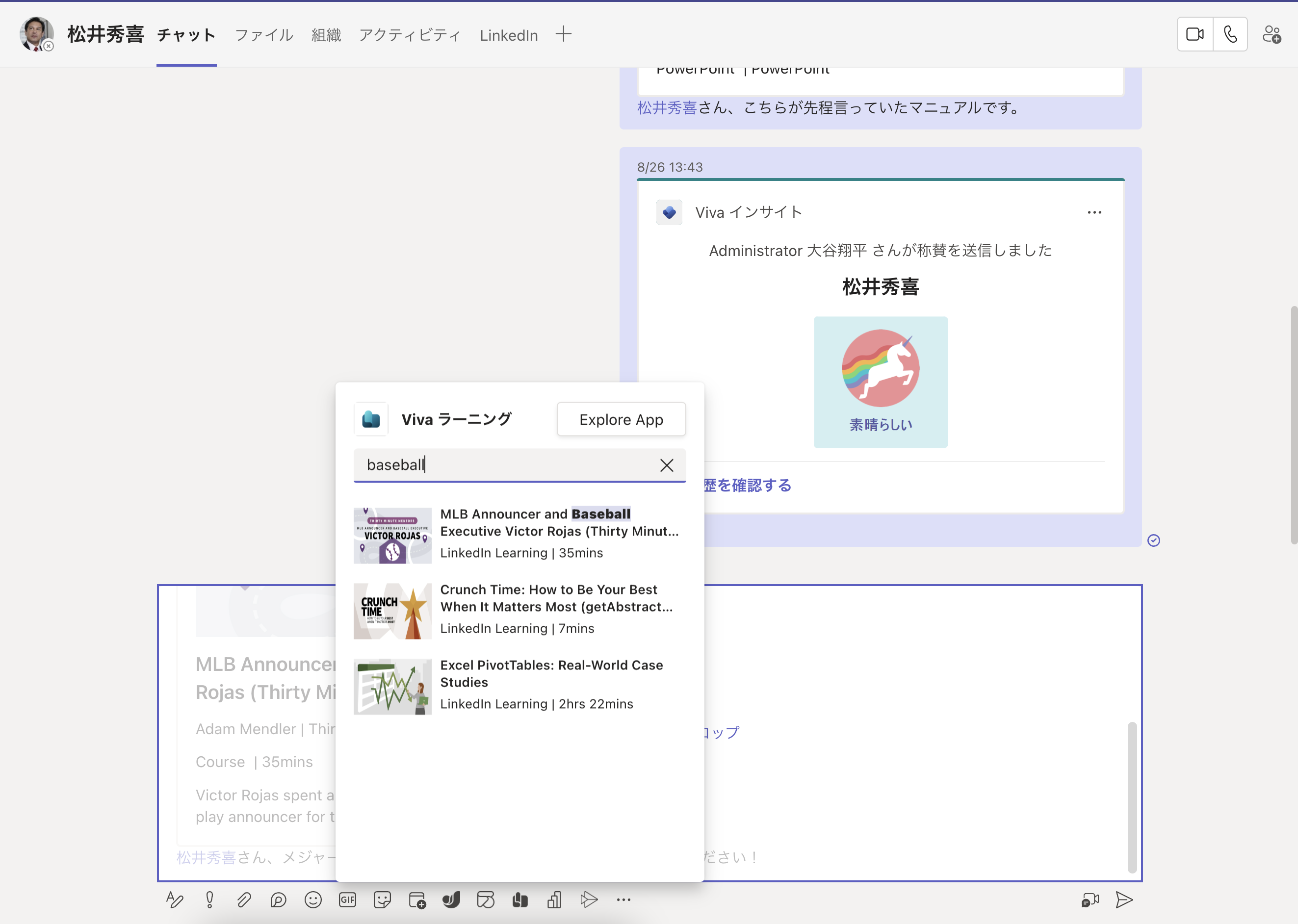Record a video clip message

click(1090, 899)
